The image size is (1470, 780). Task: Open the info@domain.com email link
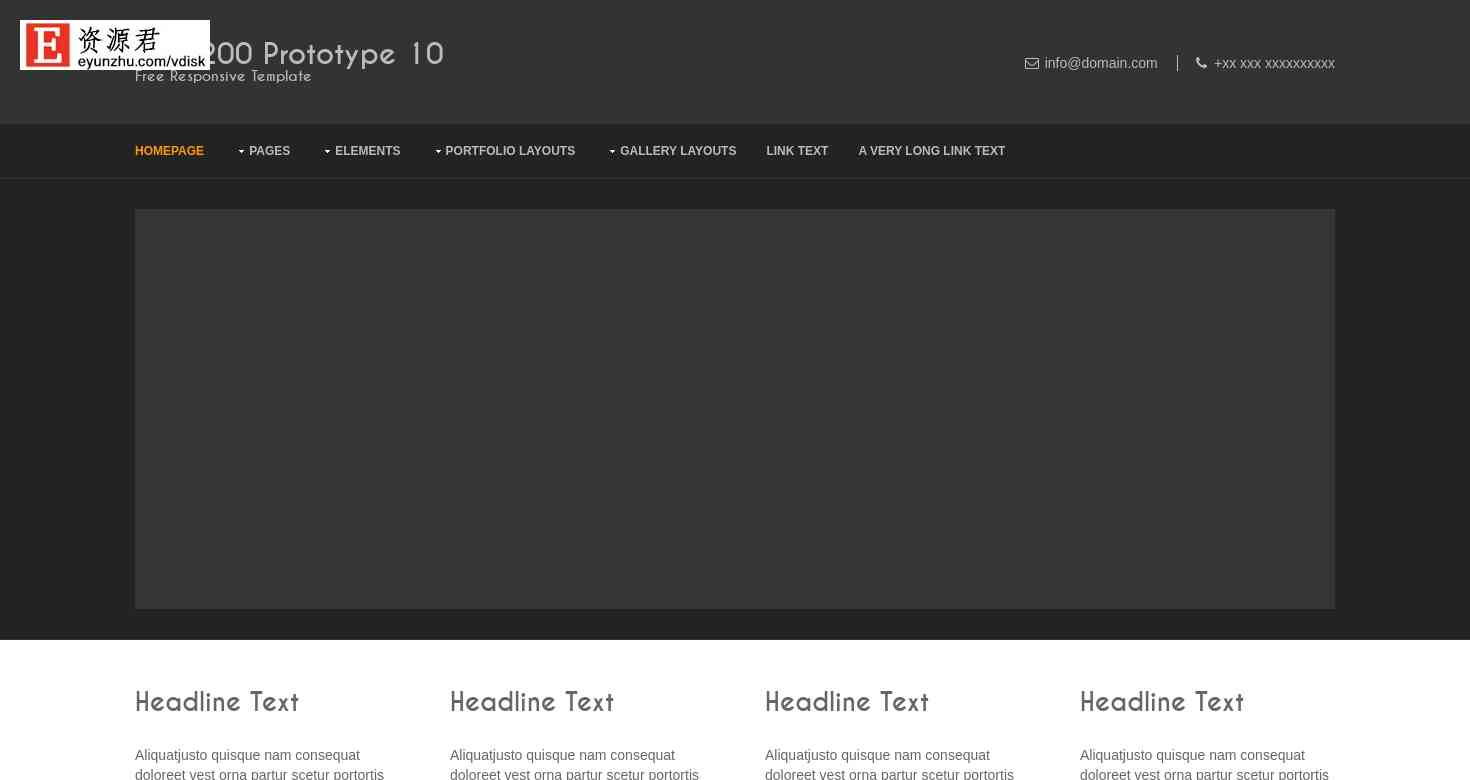point(1101,63)
